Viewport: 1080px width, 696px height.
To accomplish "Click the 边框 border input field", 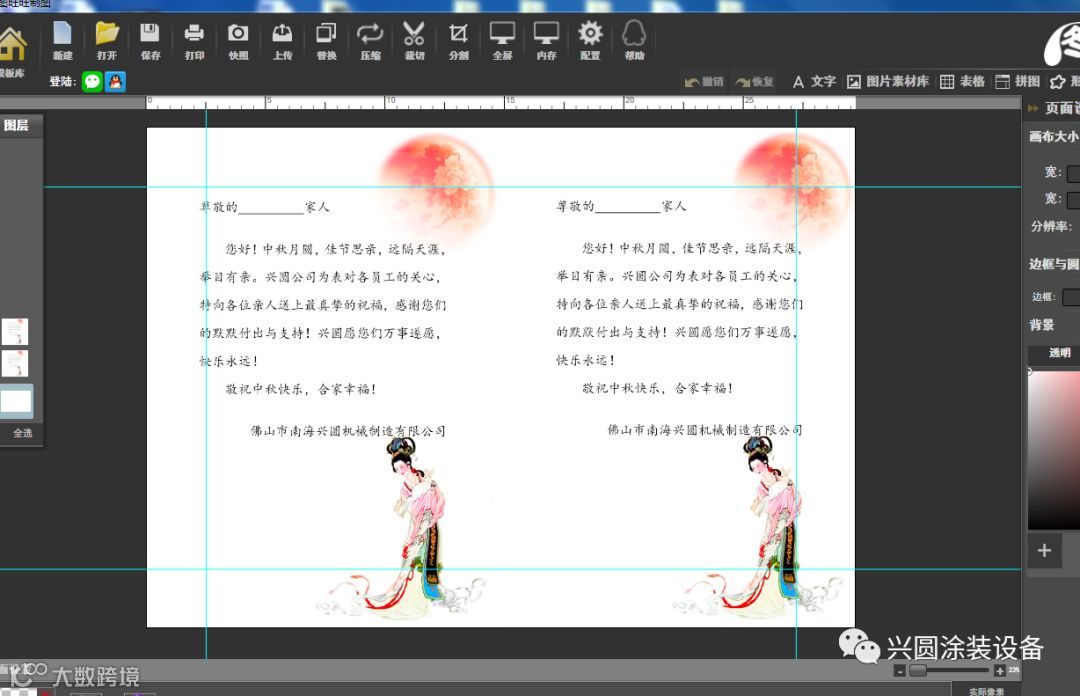I will pyautogui.click(x=1071, y=297).
